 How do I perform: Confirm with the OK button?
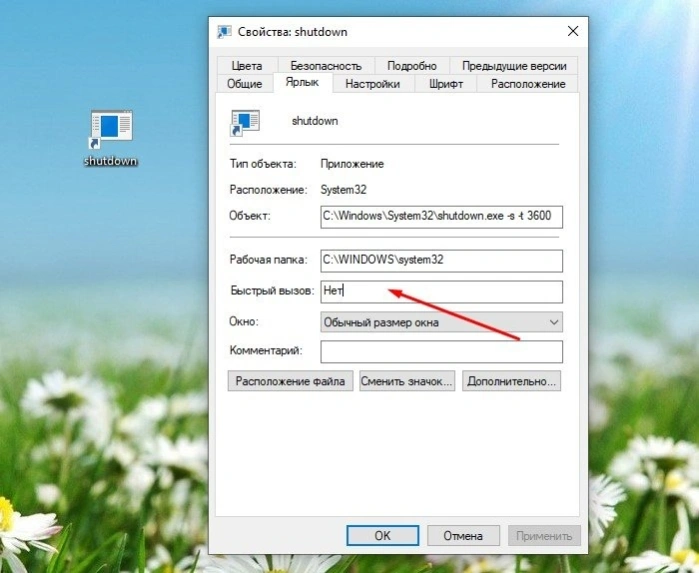(x=382, y=535)
